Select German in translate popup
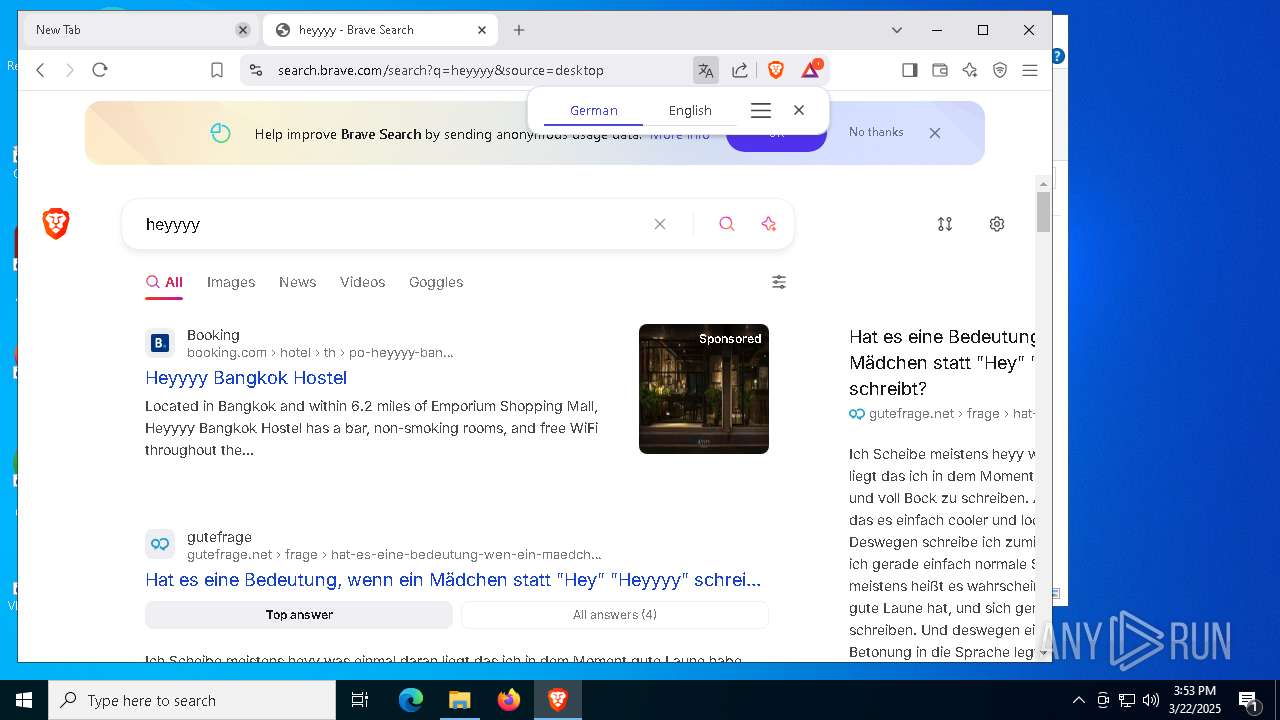Screen dimensions: 1280x720 594,111
